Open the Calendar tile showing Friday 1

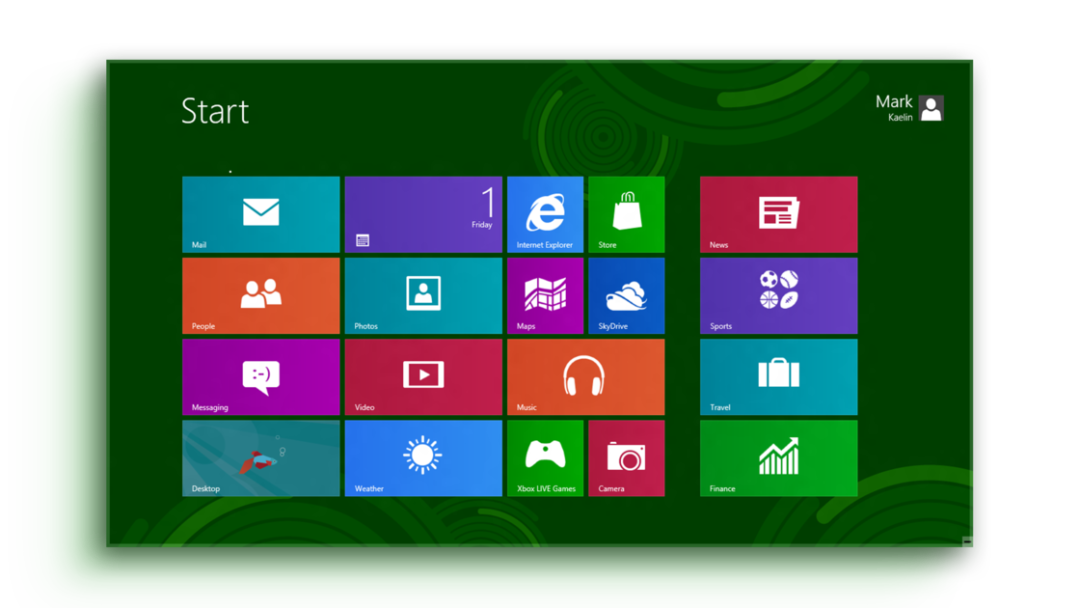tap(423, 214)
